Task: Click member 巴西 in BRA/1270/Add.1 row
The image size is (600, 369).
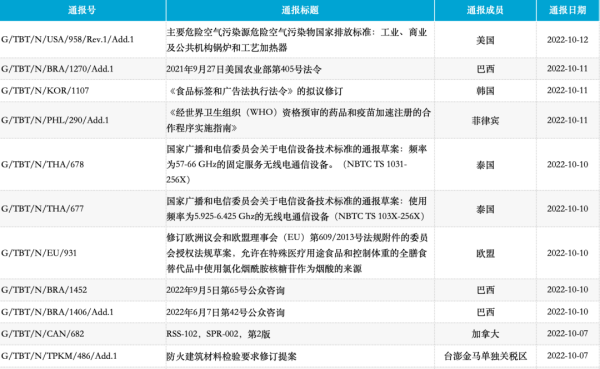Action: 485,69
